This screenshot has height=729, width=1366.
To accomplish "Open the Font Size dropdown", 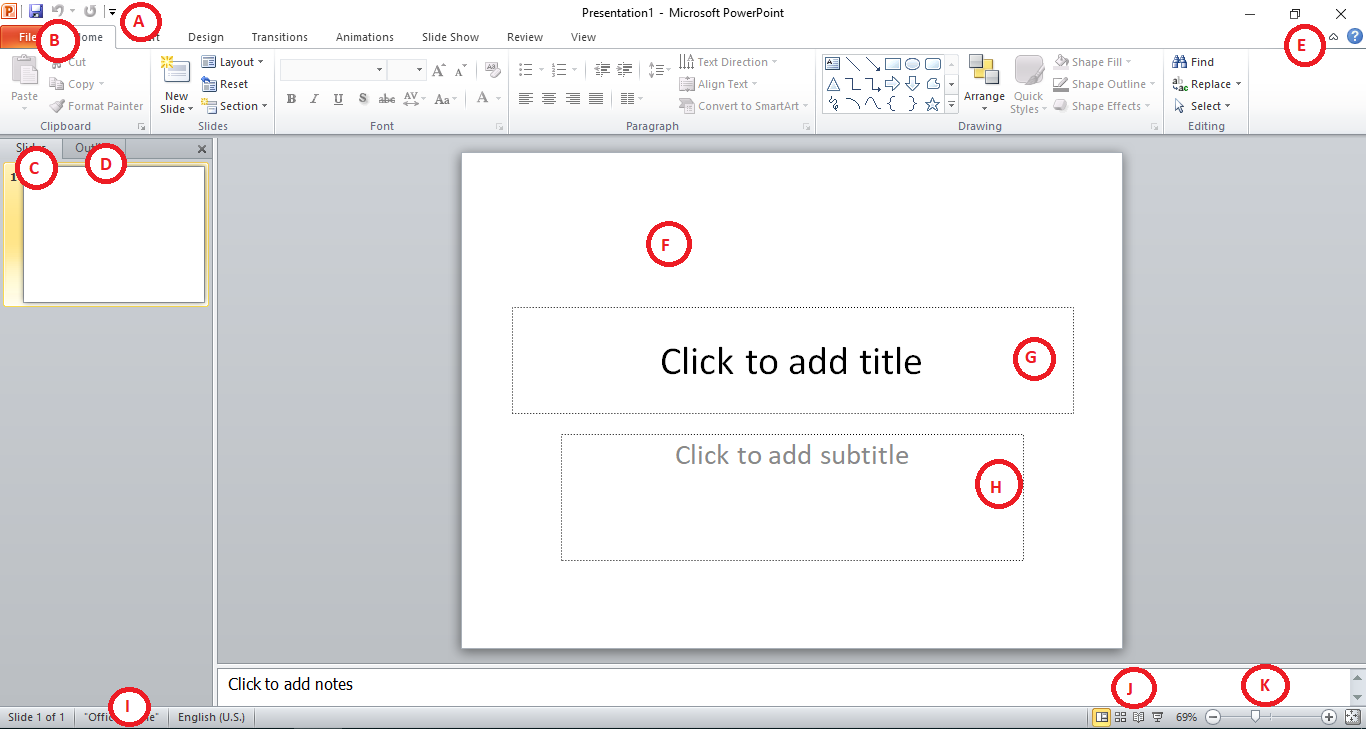I will [x=418, y=70].
